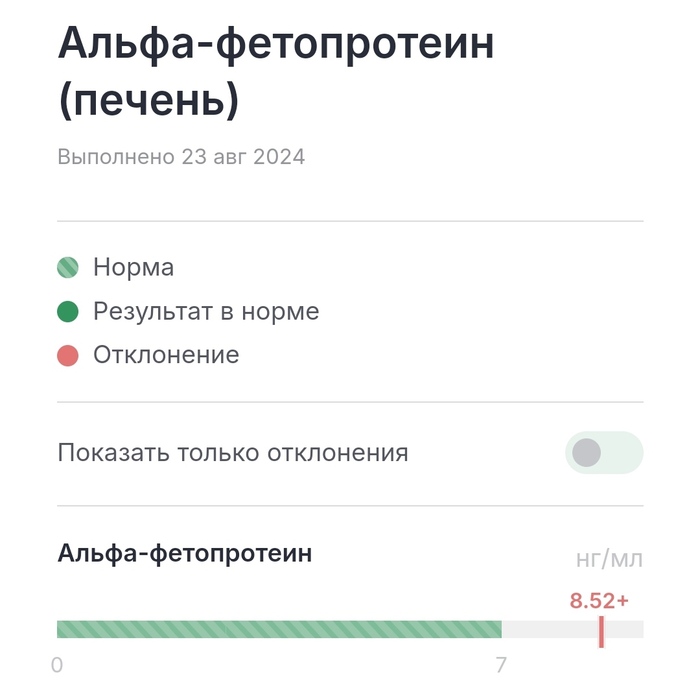The image size is (700, 690).
Task: Click the gray knob of the deviations switch
Action: [587, 453]
